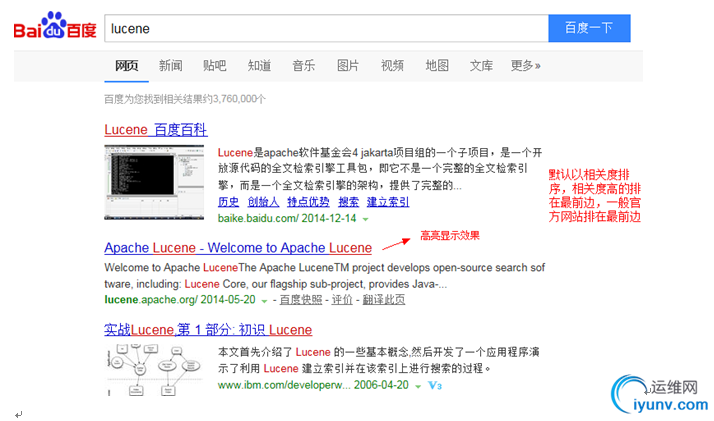Open the 特点优势 sub-link
This screenshot has height=421, width=714.
(x=308, y=202)
